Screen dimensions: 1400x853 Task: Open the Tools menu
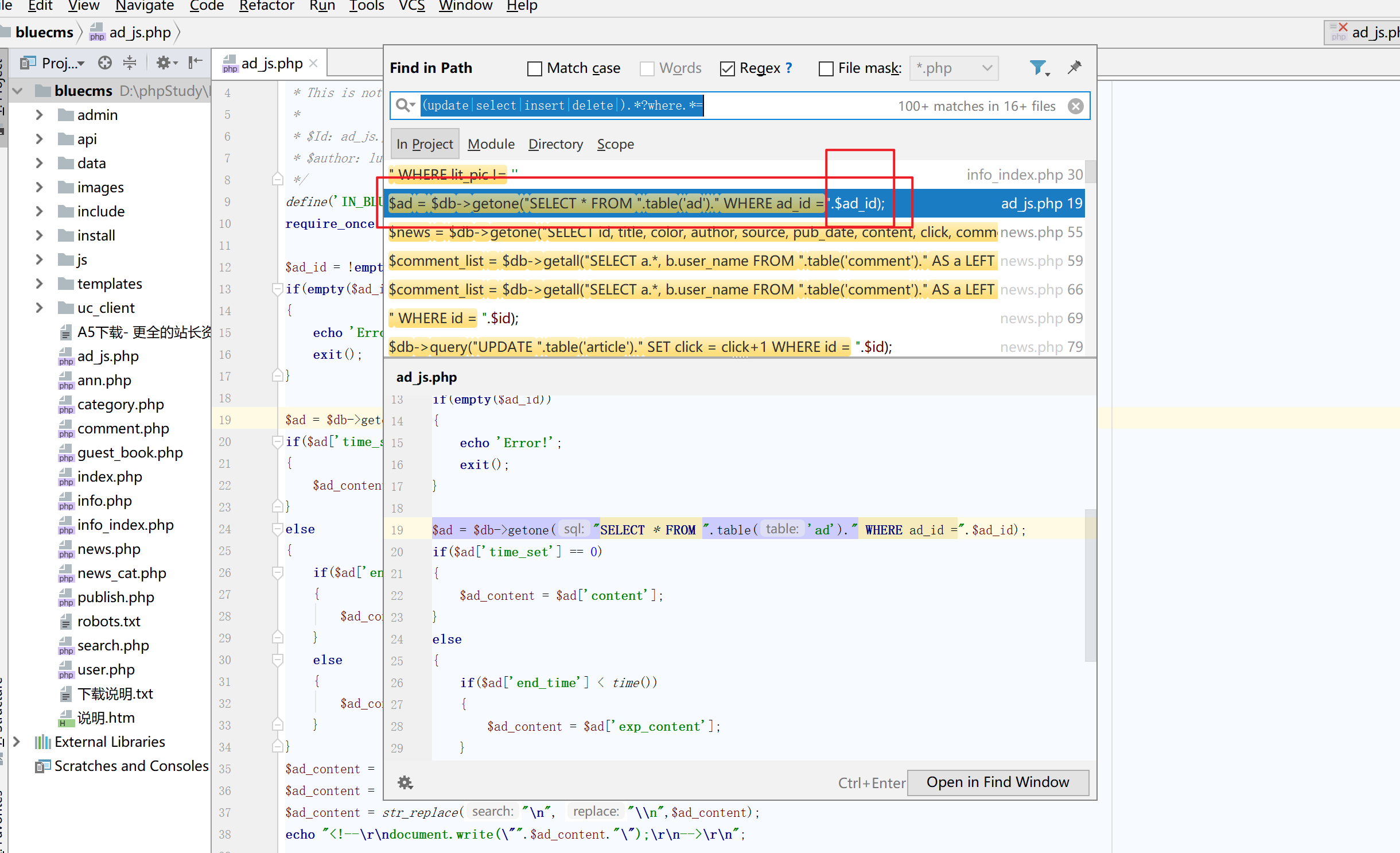pyautogui.click(x=366, y=6)
